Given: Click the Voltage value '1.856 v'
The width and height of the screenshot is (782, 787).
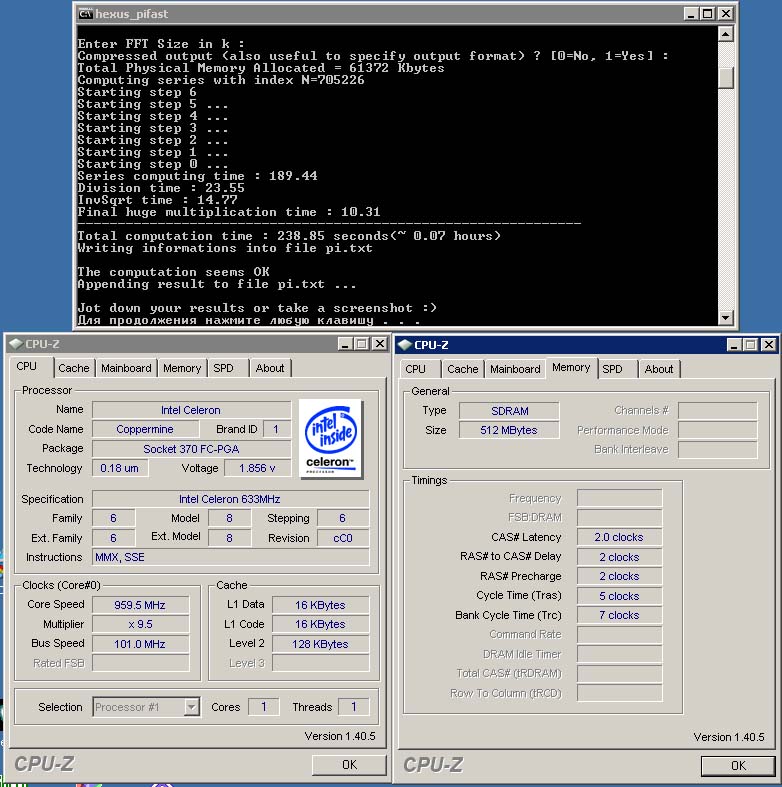Looking at the screenshot, I should tap(257, 468).
